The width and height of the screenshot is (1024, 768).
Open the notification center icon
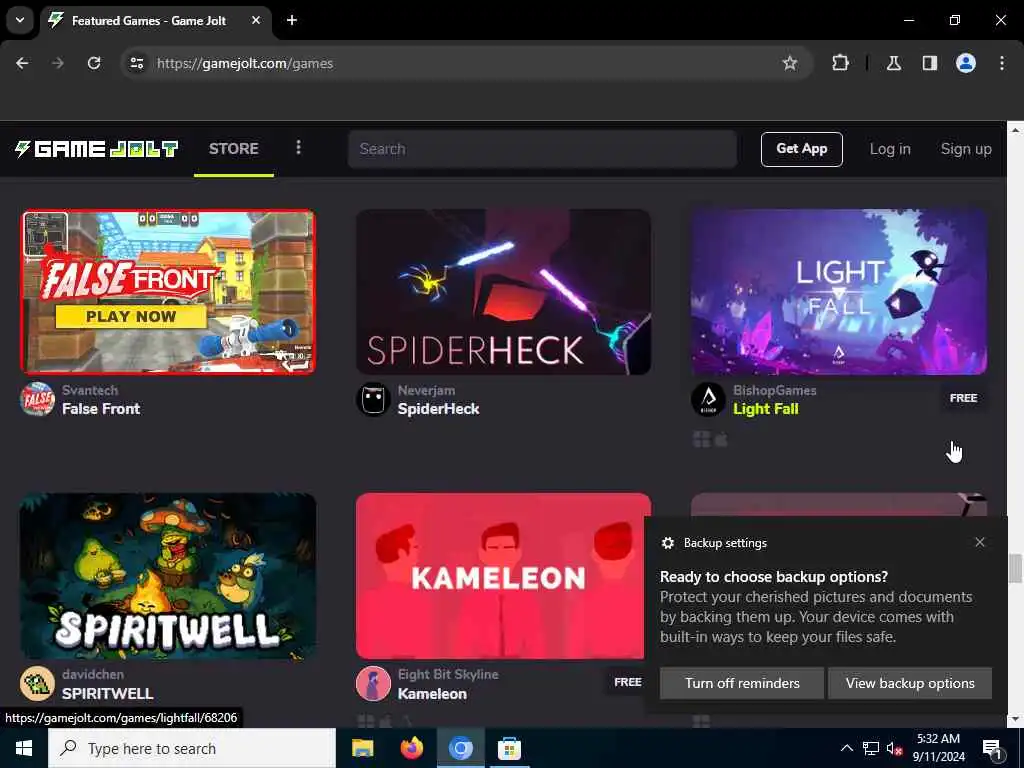pyautogui.click(x=991, y=748)
